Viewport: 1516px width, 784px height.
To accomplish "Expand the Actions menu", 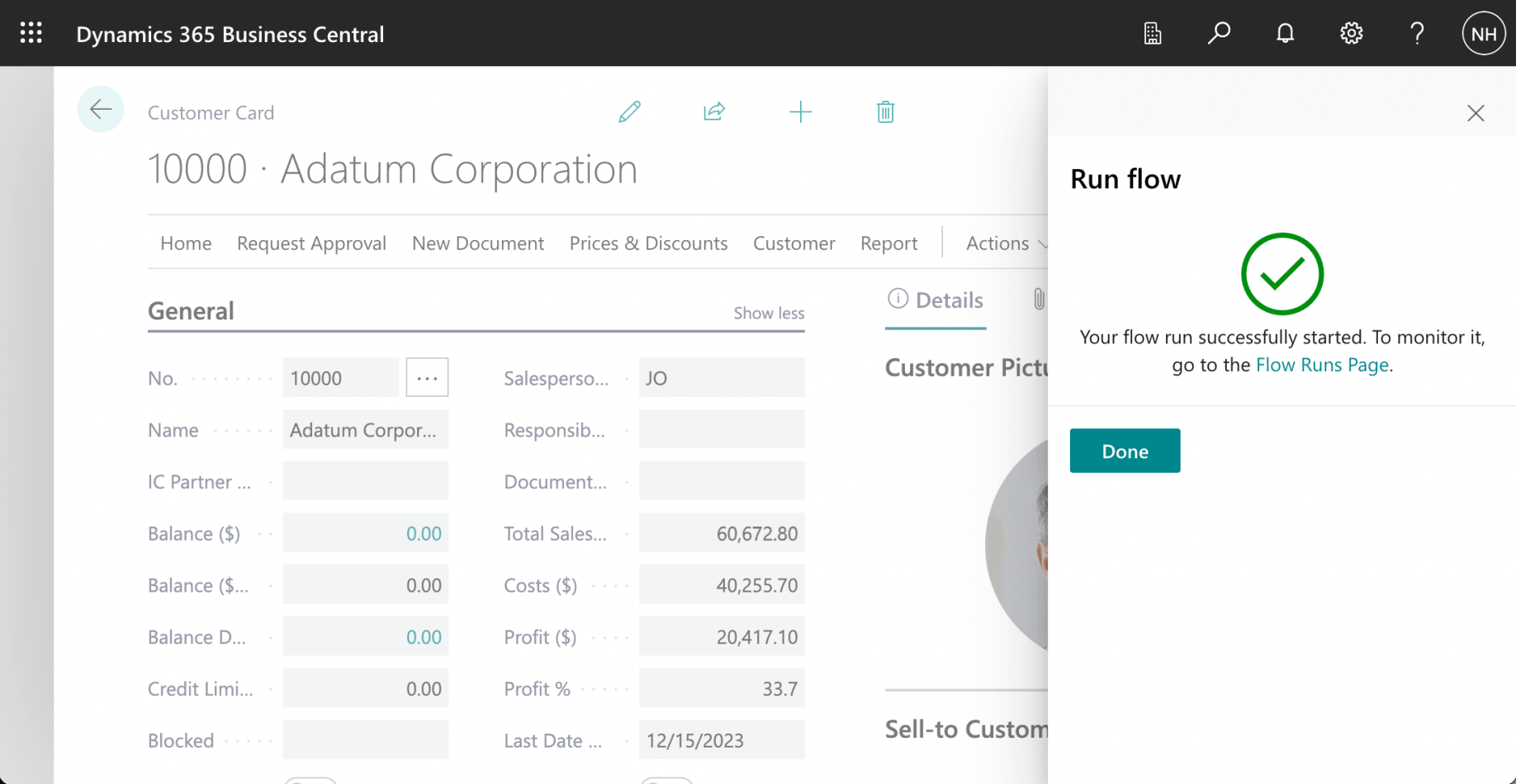I will click(1005, 243).
